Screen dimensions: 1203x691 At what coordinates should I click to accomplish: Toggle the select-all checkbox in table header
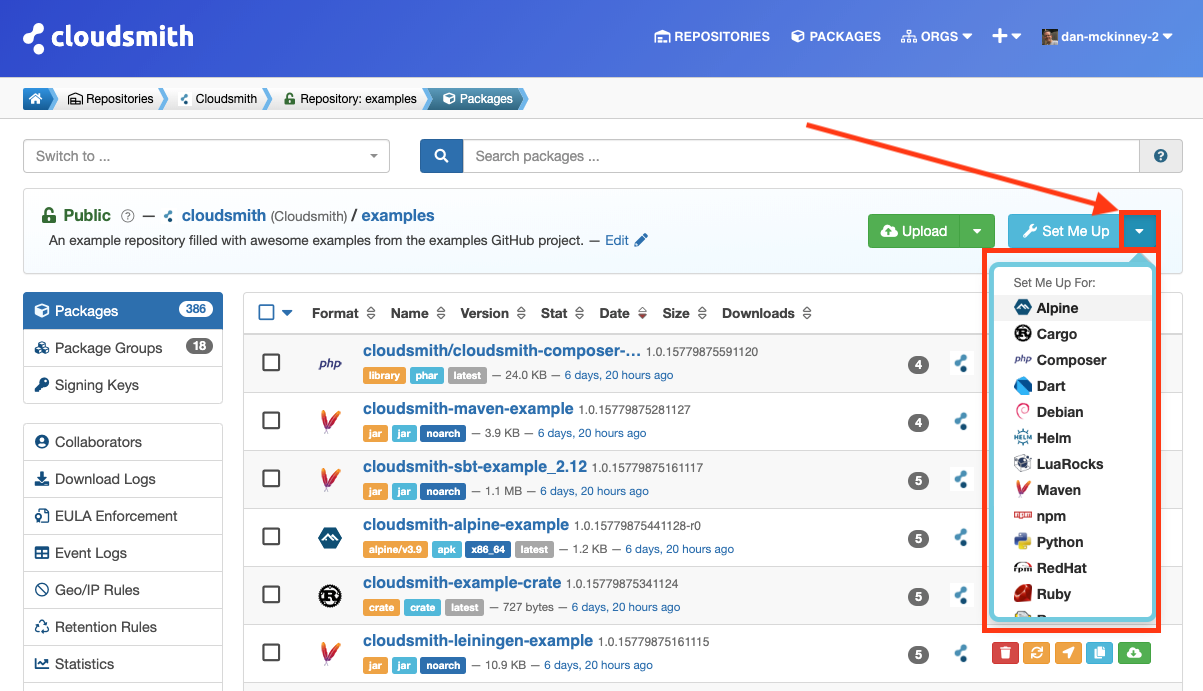click(266, 312)
